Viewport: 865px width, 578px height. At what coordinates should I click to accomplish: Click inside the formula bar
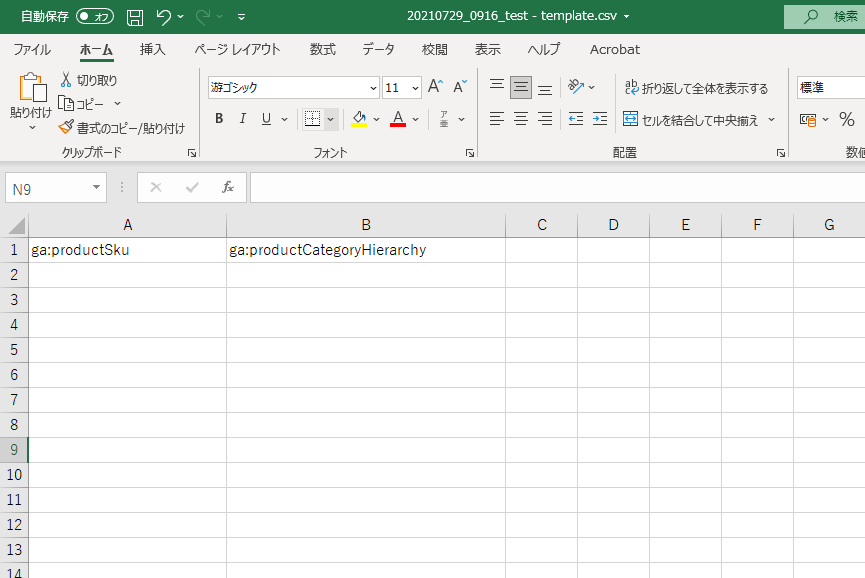tap(557, 188)
